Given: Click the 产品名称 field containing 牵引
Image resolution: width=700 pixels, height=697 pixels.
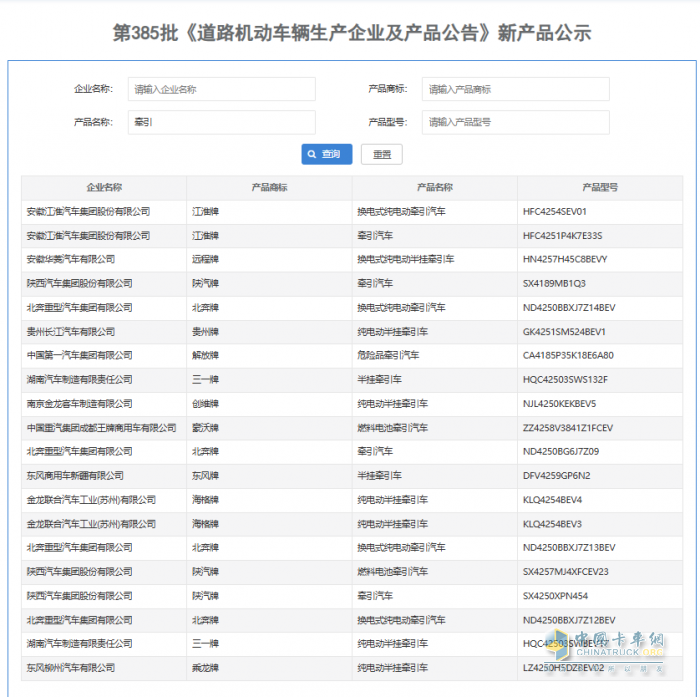Looking at the screenshot, I should click(x=221, y=122).
